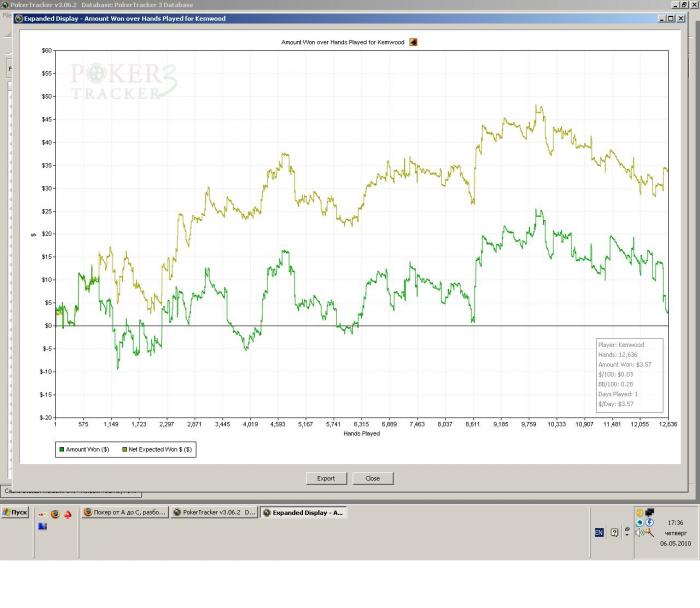700x608 pixels.
Task: Click the help question mark tray icon
Action: (x=614, y=533)
